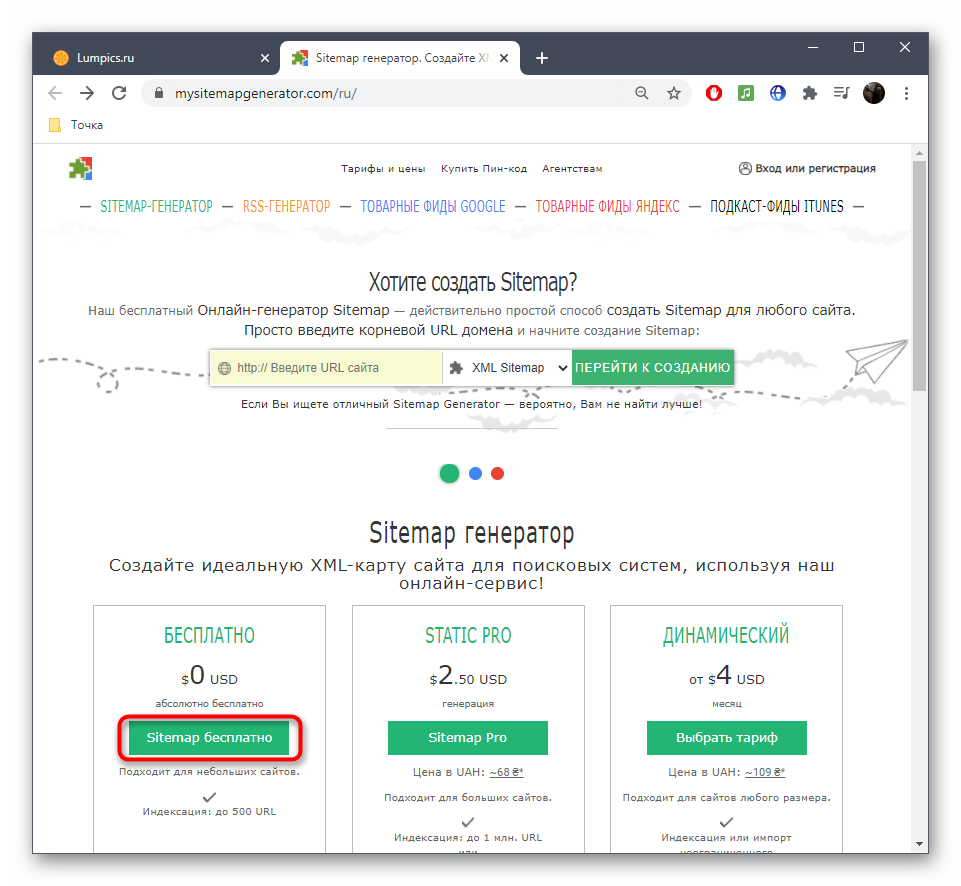The image size is (961, 886).
Task: Open the Extensions puzzle piece menu
Action: 810,93
